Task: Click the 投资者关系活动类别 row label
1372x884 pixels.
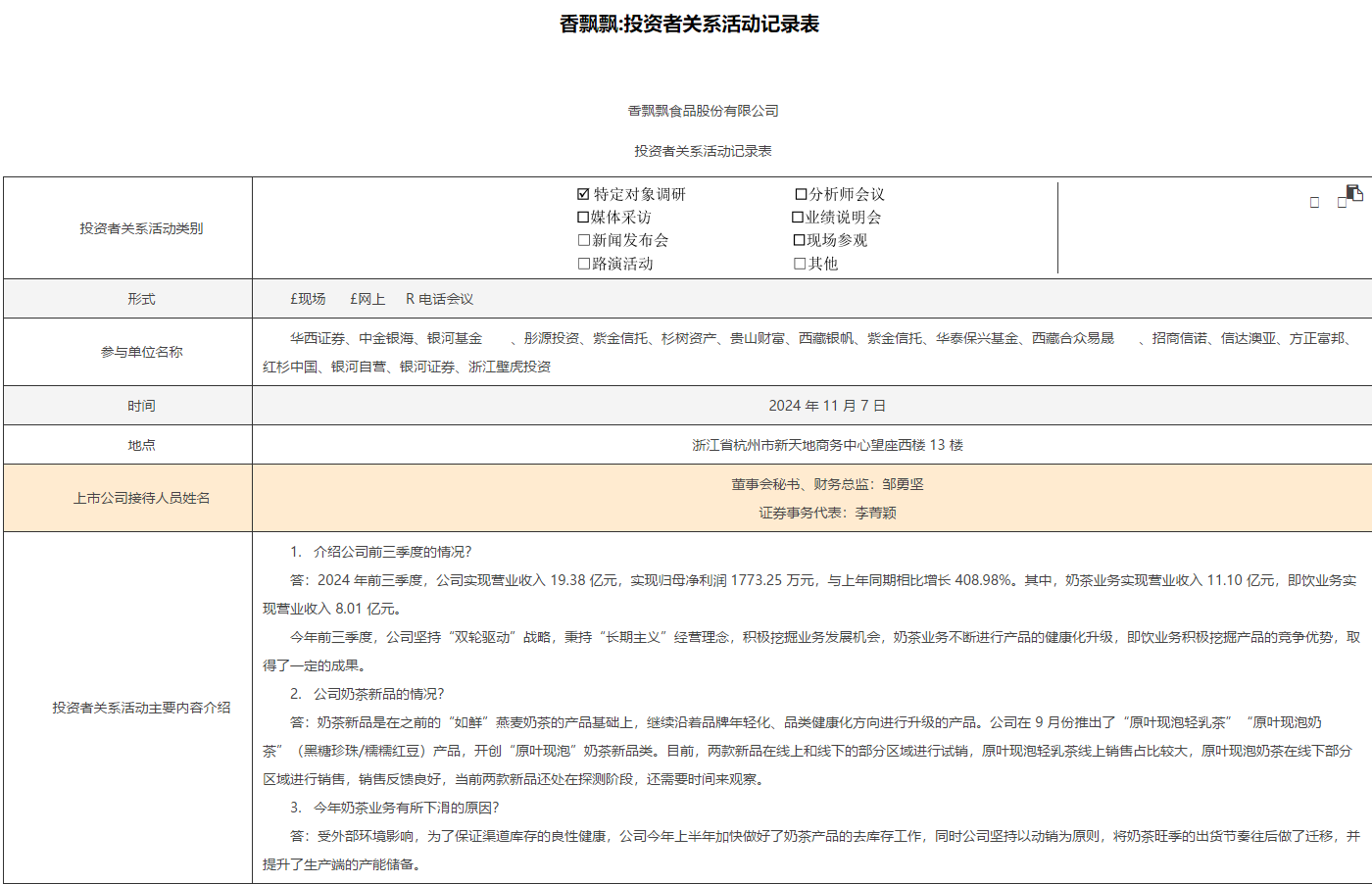Action: click(141, 228)
